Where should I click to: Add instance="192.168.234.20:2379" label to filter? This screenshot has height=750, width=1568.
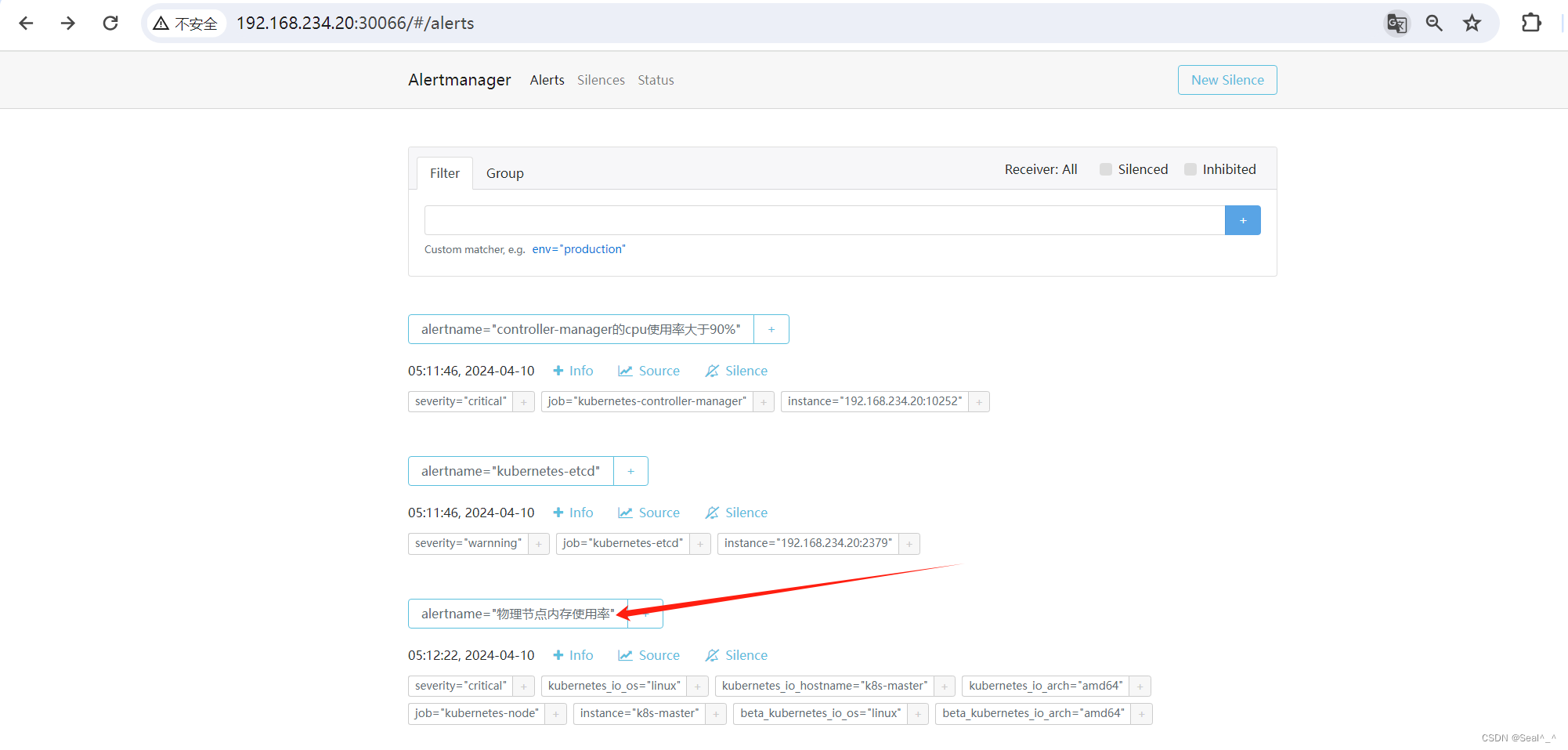click(909, 543)
